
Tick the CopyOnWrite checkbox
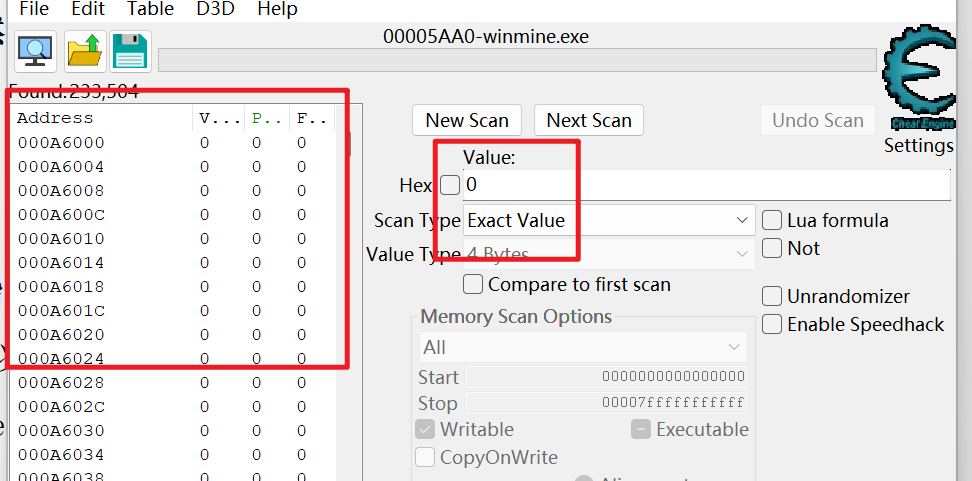pyautogui.click(x=425, y=457)
